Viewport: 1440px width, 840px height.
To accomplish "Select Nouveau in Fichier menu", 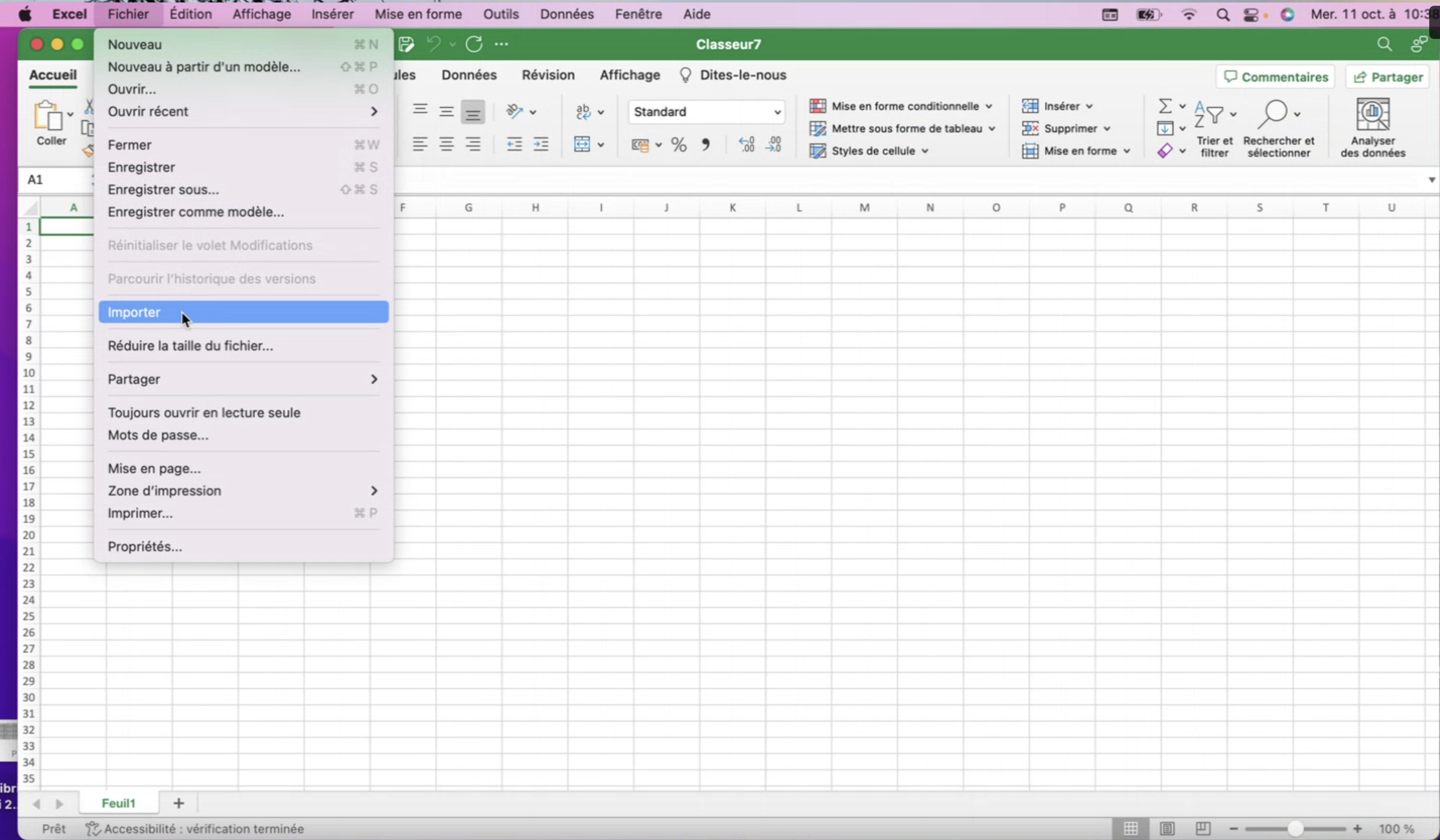I will (x=243, y=45).
